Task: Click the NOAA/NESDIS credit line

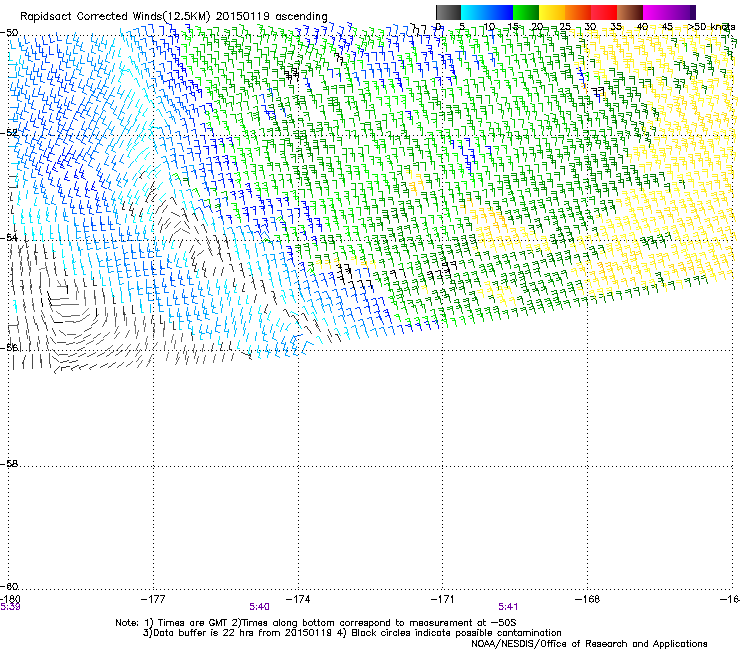Action: (589, 644)
